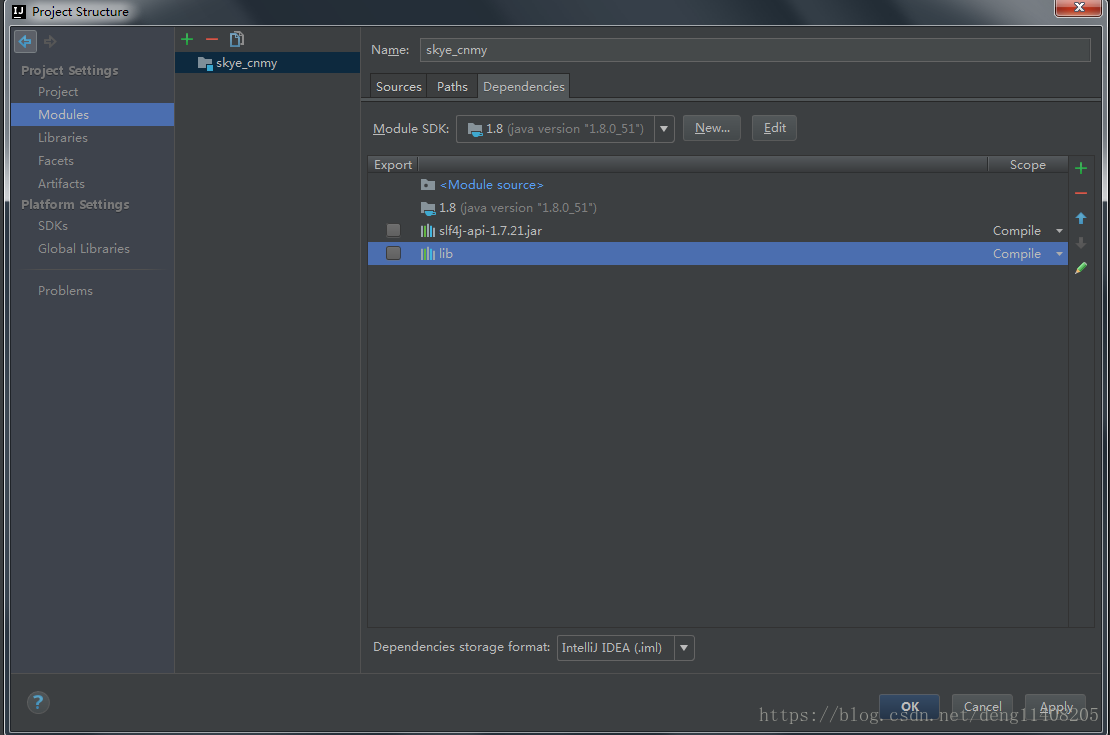This screenshot has height=735, width=1110.
Task: Switch to the Paths tab
Action: (x=452, y=86)
